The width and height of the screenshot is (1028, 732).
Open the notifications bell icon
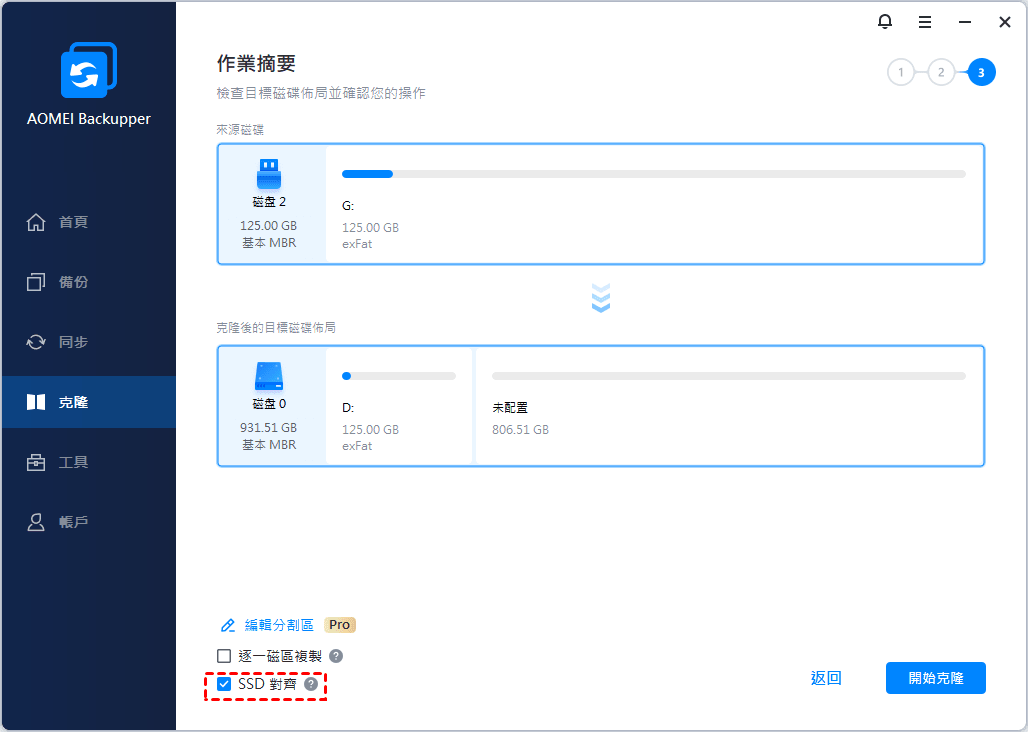[x=884, y=22]
